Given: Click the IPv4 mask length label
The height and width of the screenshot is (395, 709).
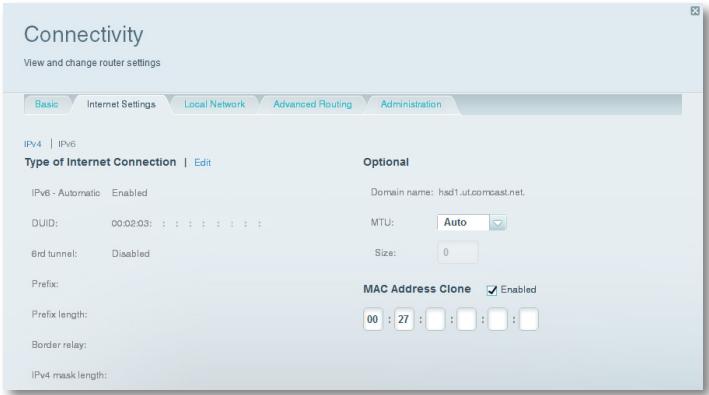Looking at the screenshot, I should pyautogui.click(x=69, y=375).
